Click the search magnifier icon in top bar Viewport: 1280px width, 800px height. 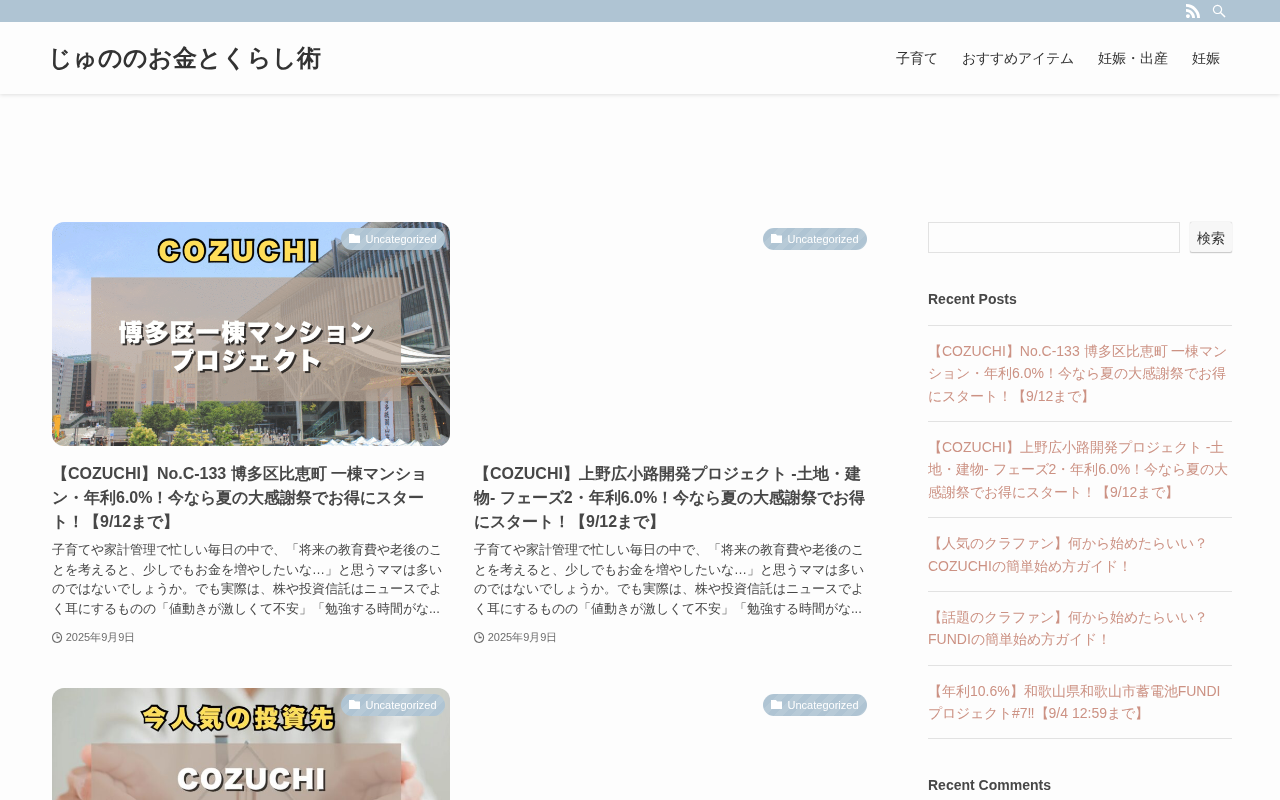pyautogui.click(x=1219, y=11)
